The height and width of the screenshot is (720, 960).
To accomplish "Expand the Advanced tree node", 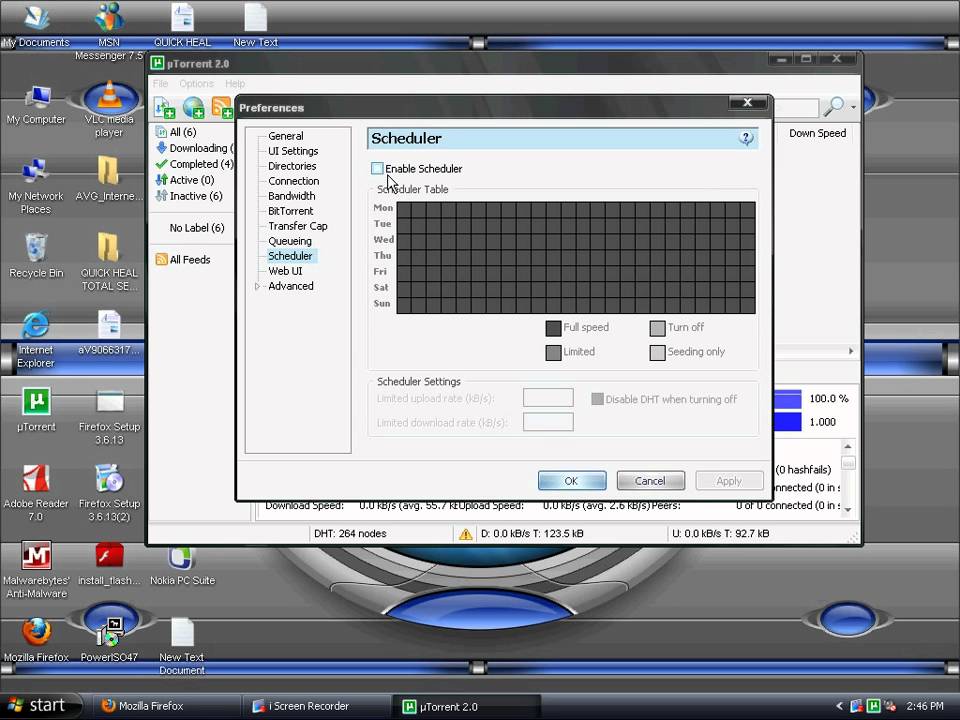I will (x=257, y=286).
